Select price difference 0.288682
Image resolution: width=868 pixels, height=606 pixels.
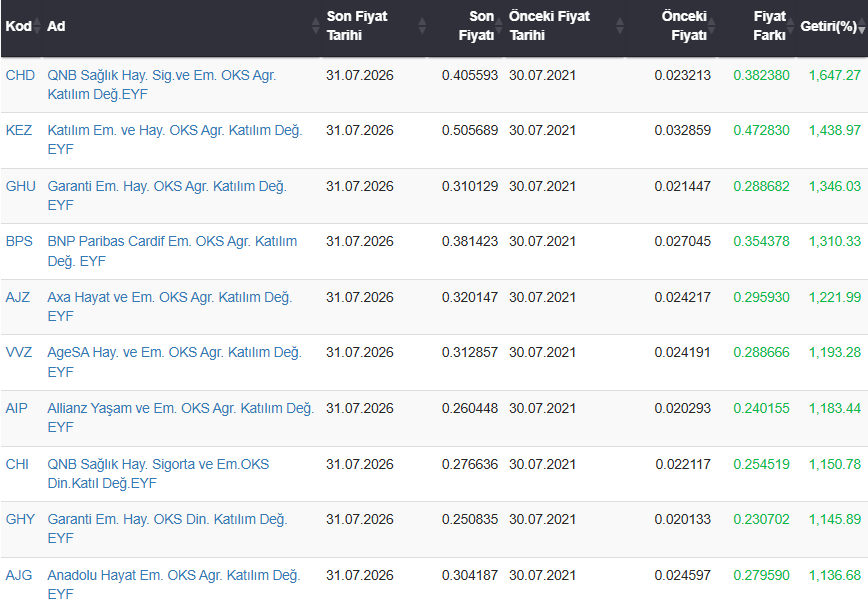[762, 186]
